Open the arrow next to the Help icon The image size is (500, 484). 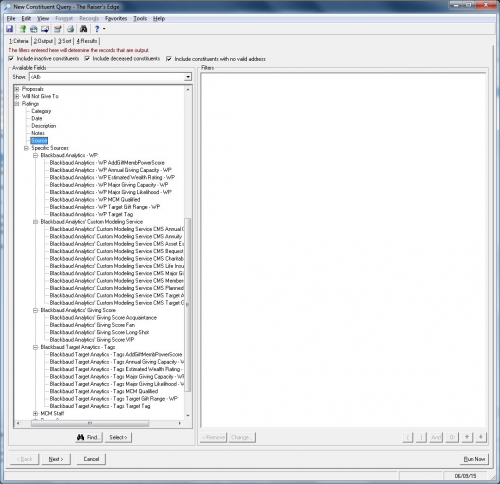(104, 29)
